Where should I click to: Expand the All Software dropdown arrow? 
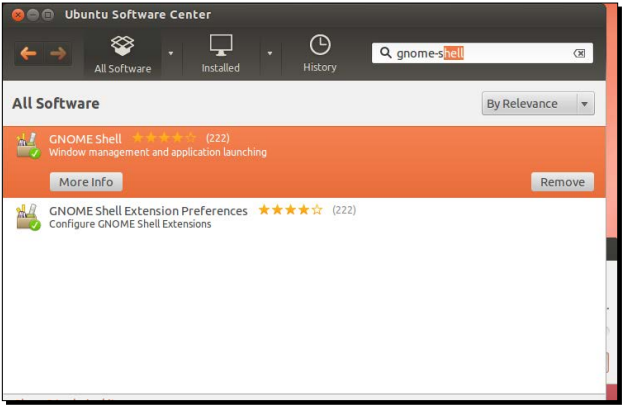click(x=170, y=54)
